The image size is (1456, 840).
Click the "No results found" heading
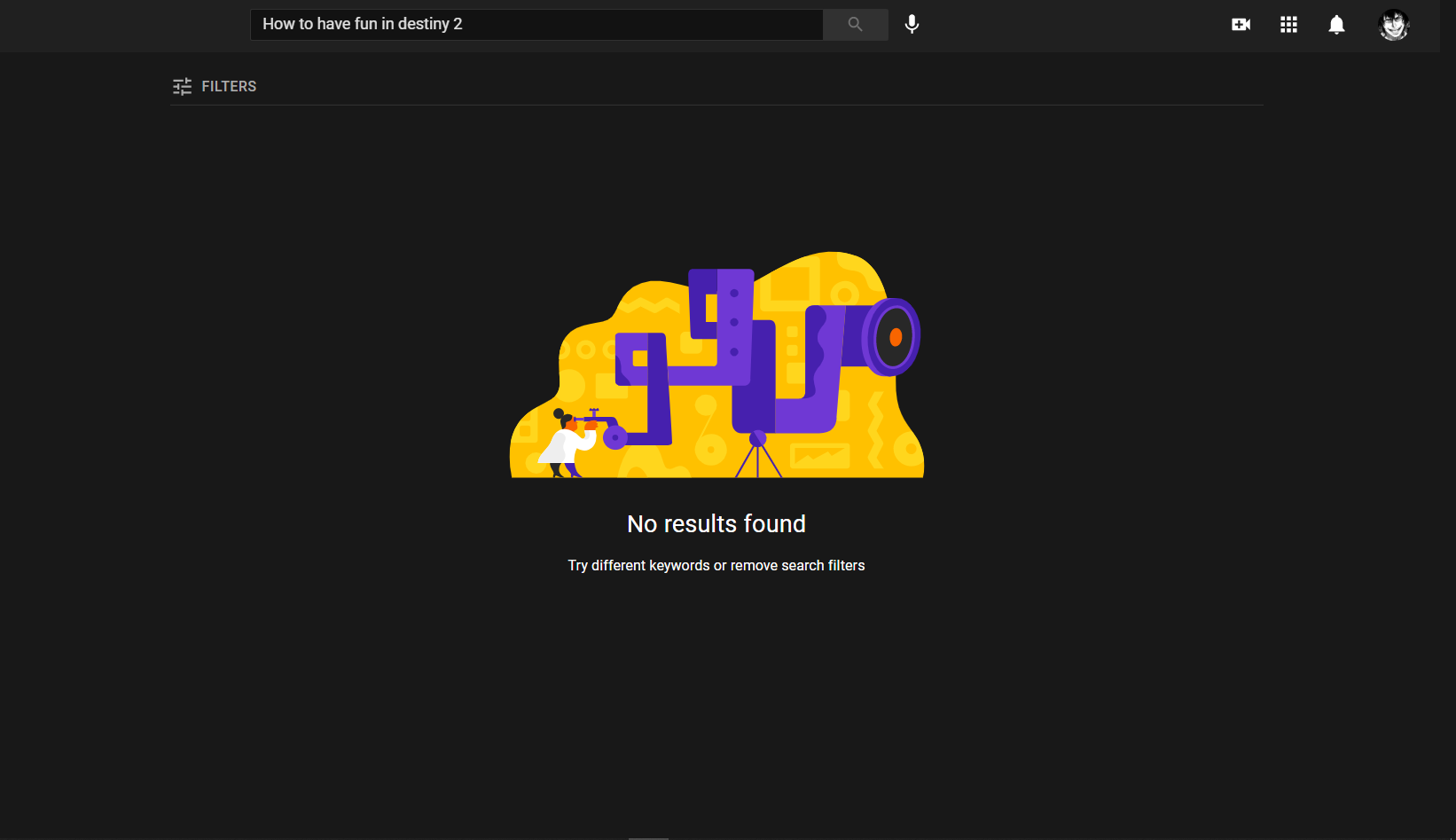716,524
